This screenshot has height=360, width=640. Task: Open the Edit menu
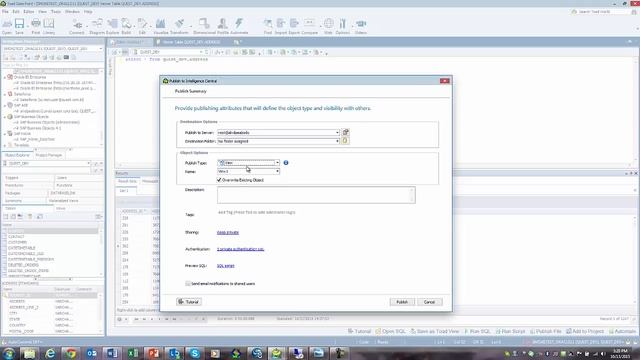click(16, 11)
